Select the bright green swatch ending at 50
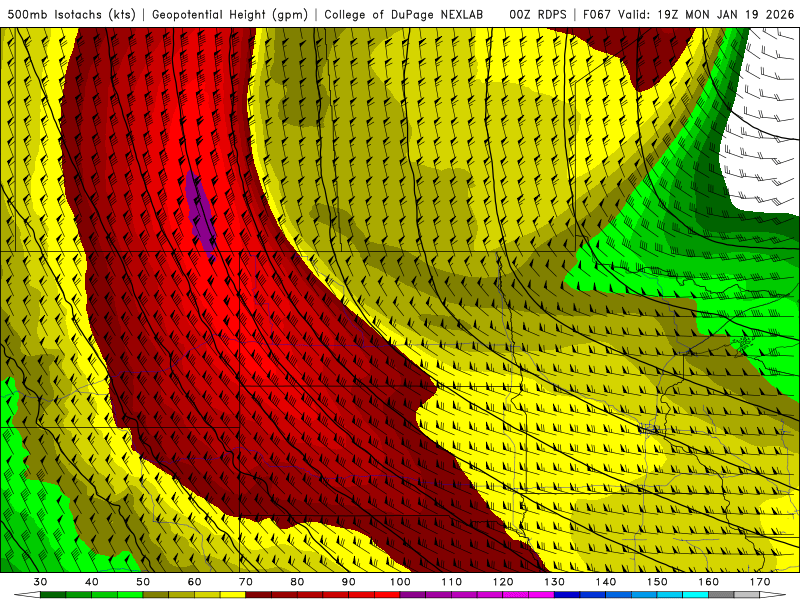The height and width of the screenshot is (600, 800). [130, 594]
